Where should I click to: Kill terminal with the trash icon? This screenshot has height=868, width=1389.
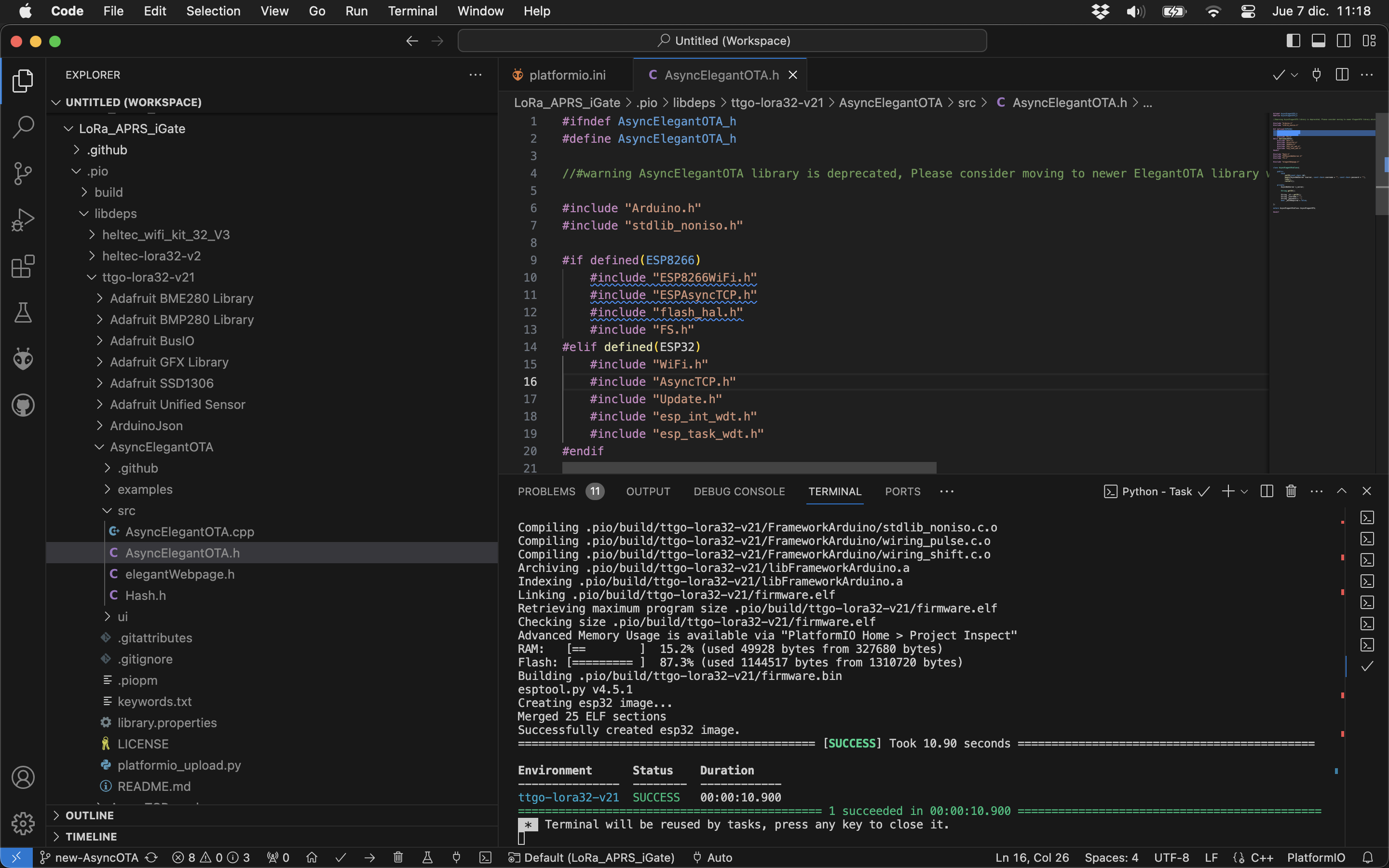pos(1291,491)
